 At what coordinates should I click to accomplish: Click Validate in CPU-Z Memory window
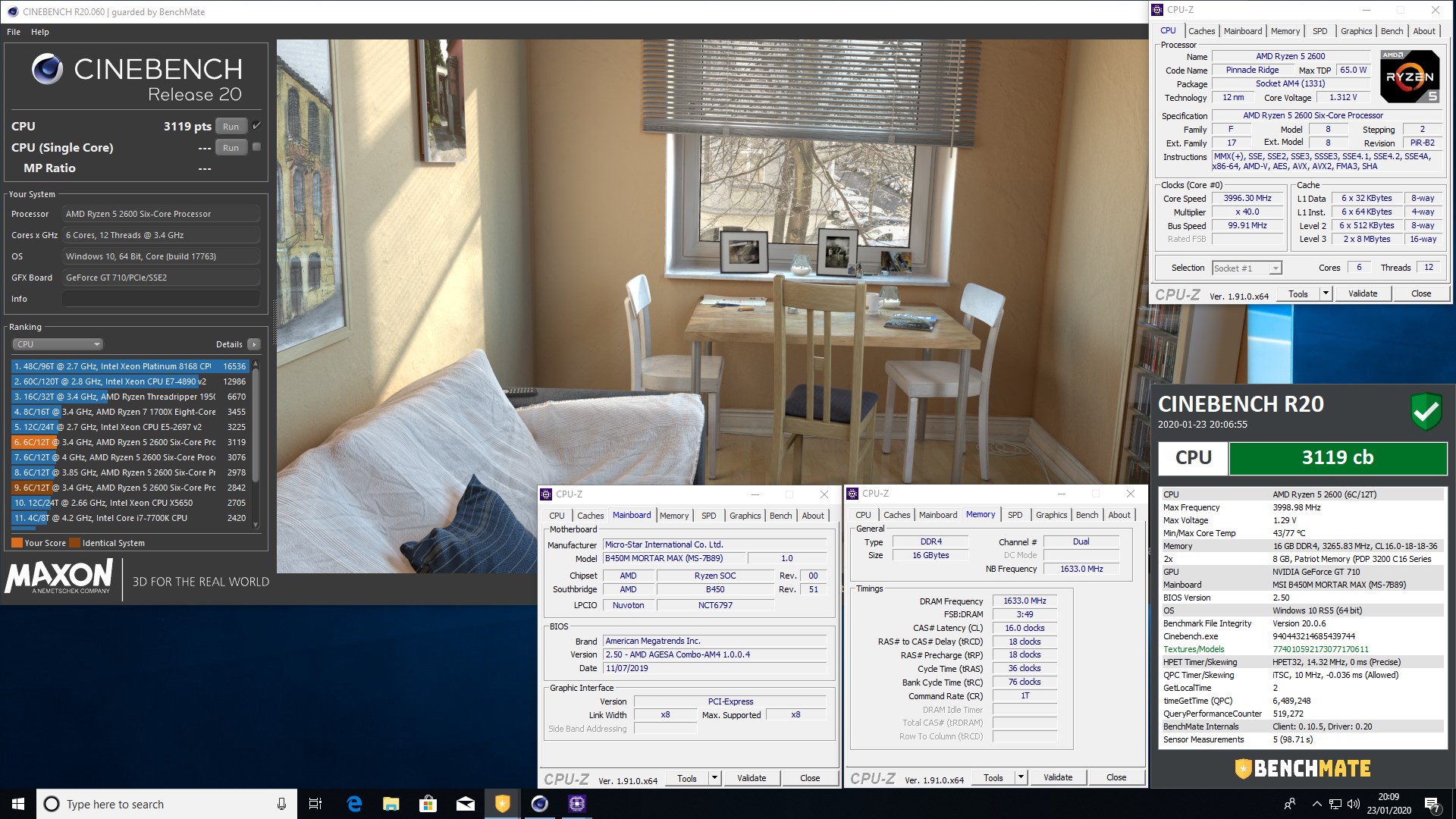[1058, 777]
